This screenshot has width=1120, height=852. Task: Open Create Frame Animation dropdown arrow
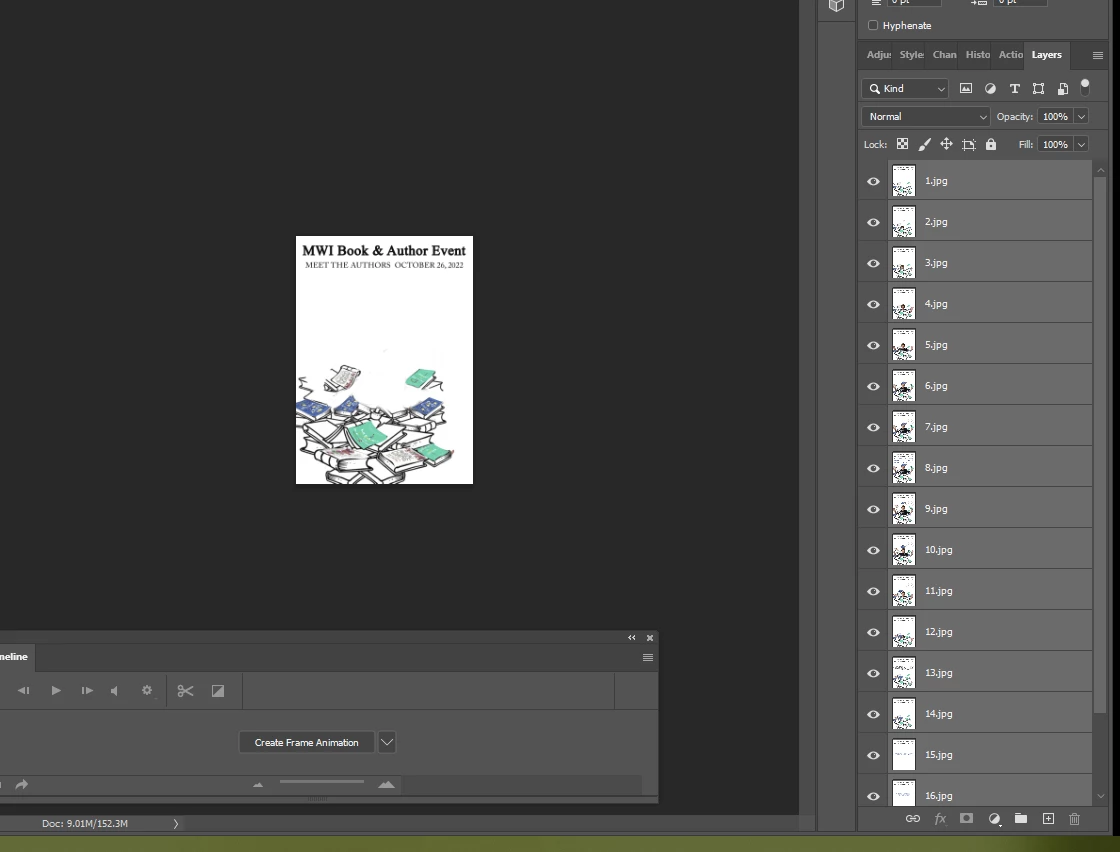(x=386, y=742)
